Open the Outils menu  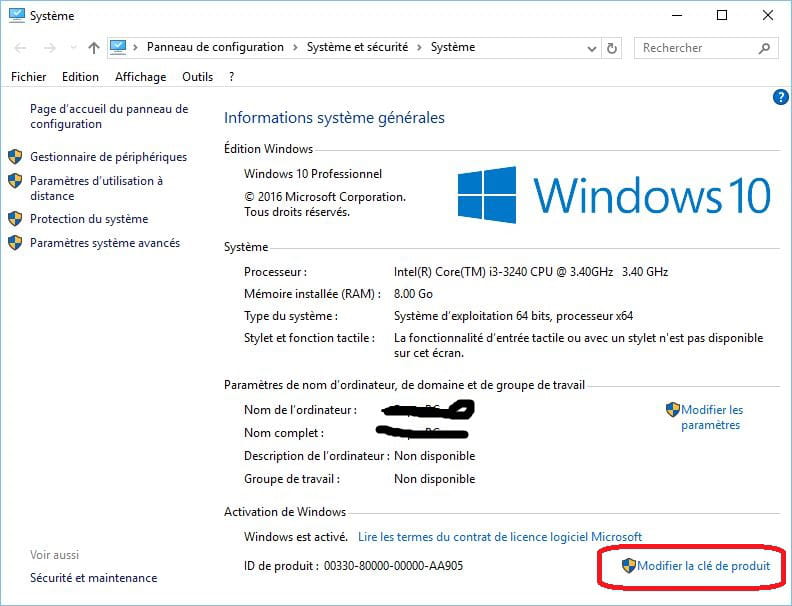click(x=197, y=77)
